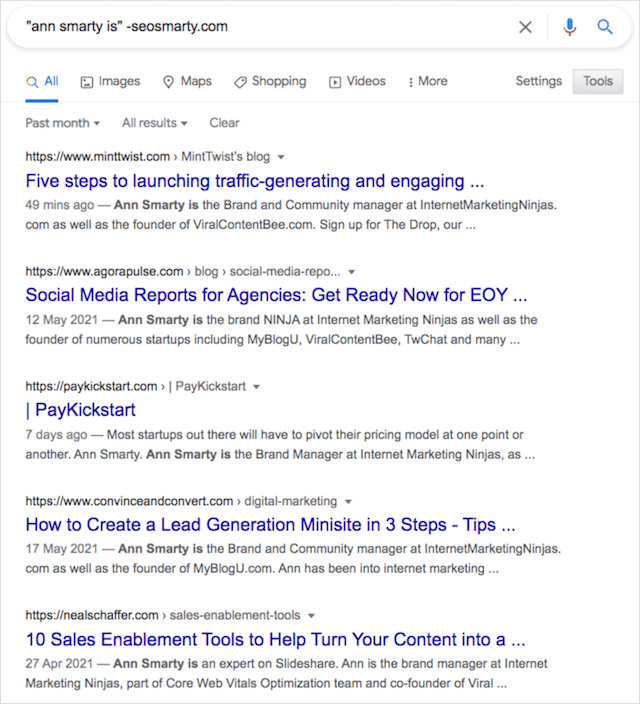Toggle the Tools button

598,82
